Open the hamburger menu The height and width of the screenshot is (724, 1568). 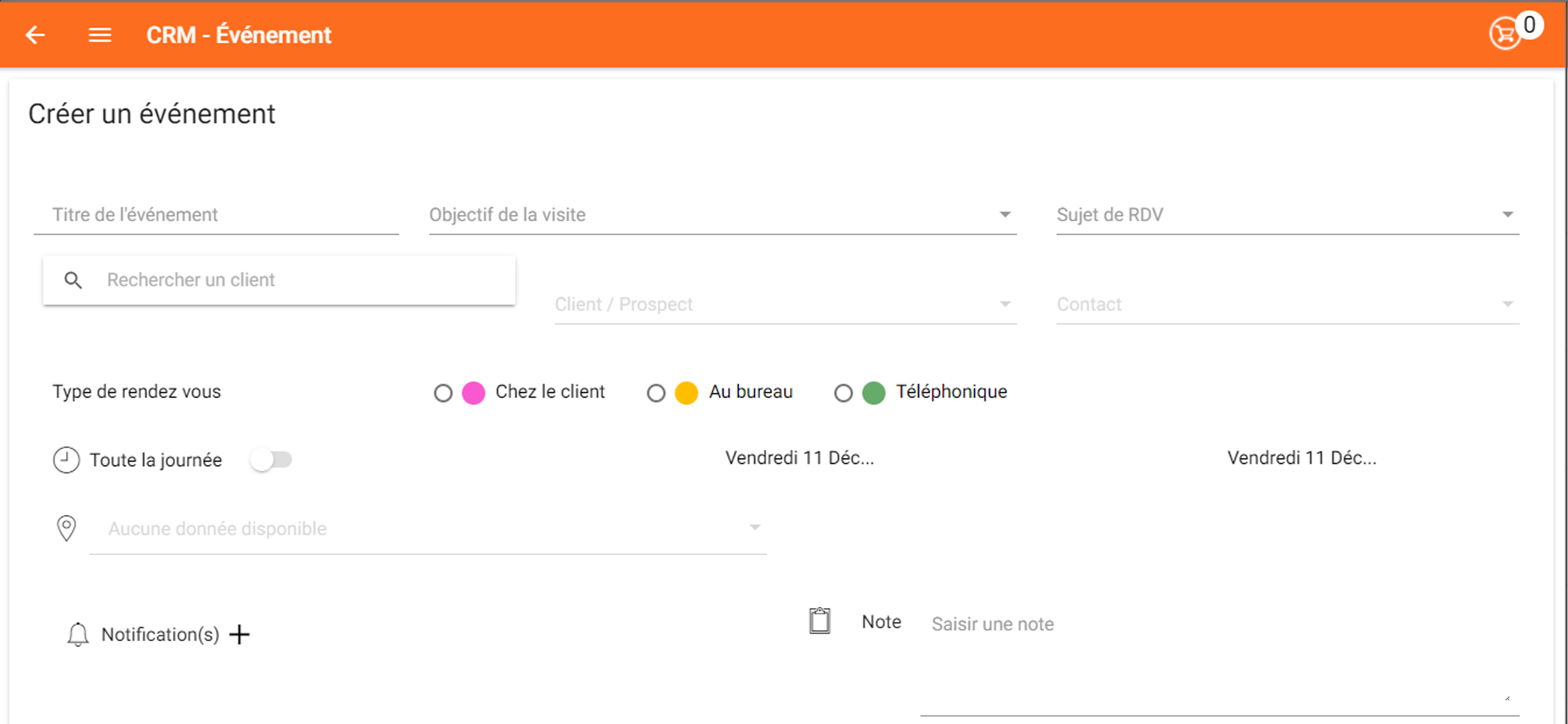[100, 36]
